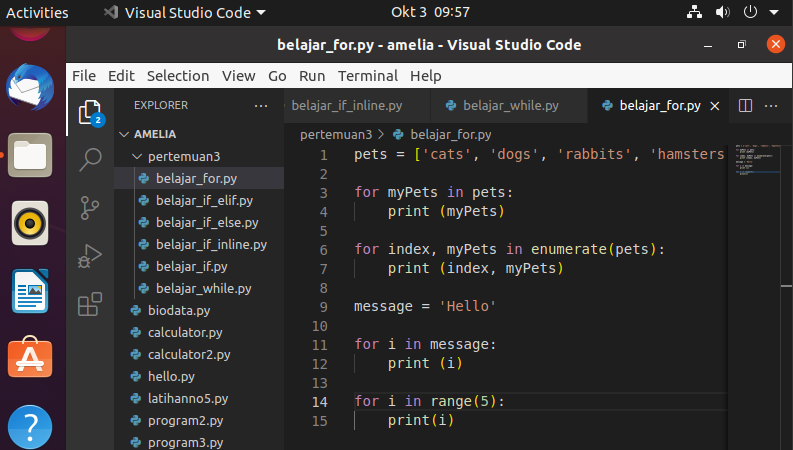The height and width of the screenshot is (450, 793).
Task: Click the Split Editor Right icon
Action: point(745,105)
